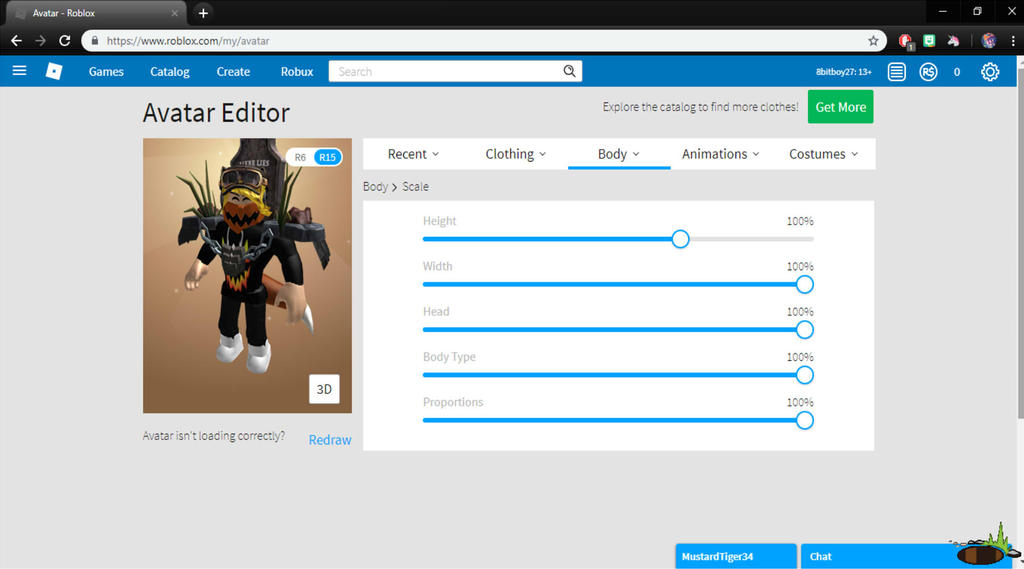The width and height of the screenshot is (1024, 569).
Task: Click the green extension icon
Action: tap(929, 41)
